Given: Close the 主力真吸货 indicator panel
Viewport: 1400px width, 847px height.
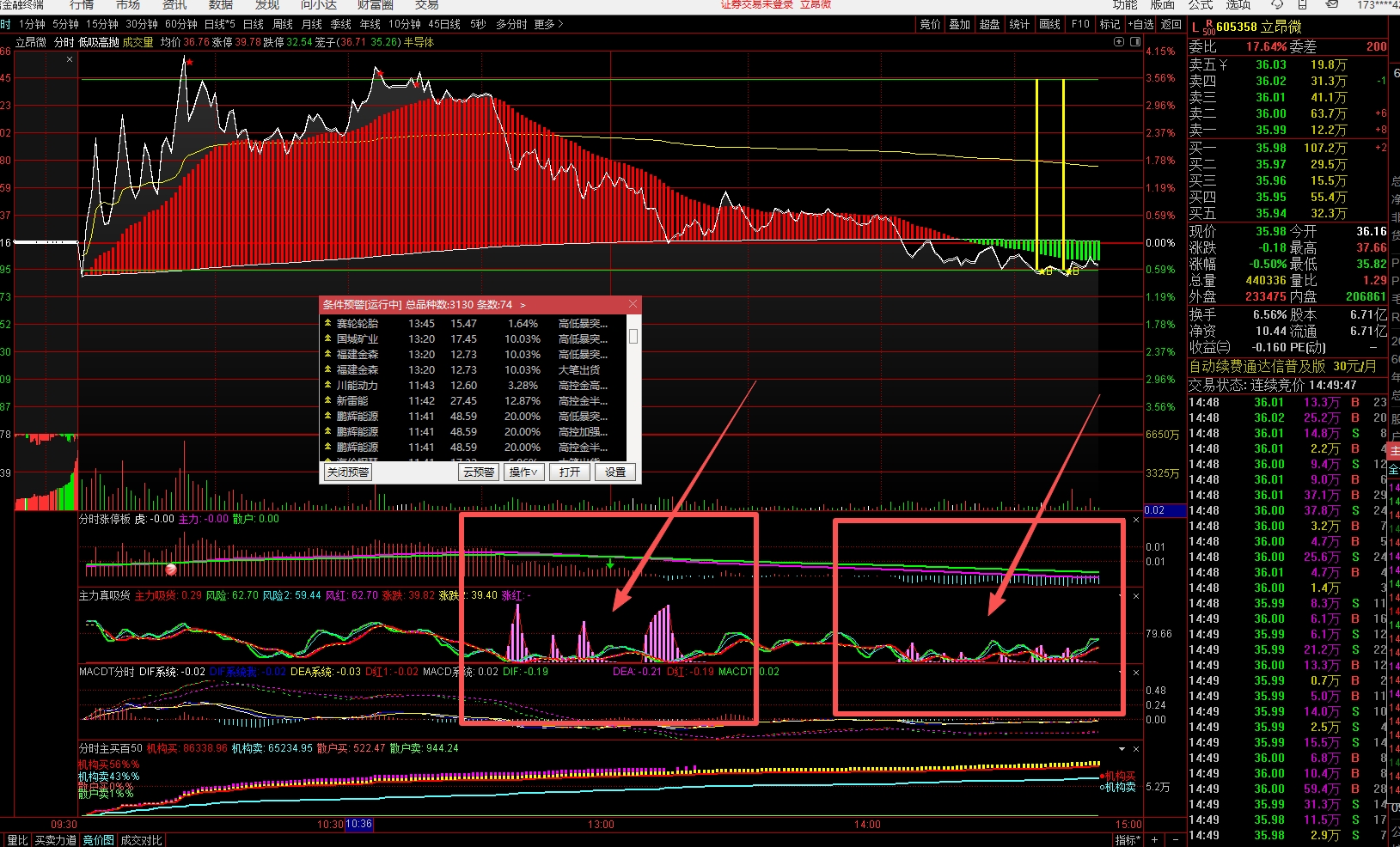Looking at the screenshot, I should coord(1135,596).
